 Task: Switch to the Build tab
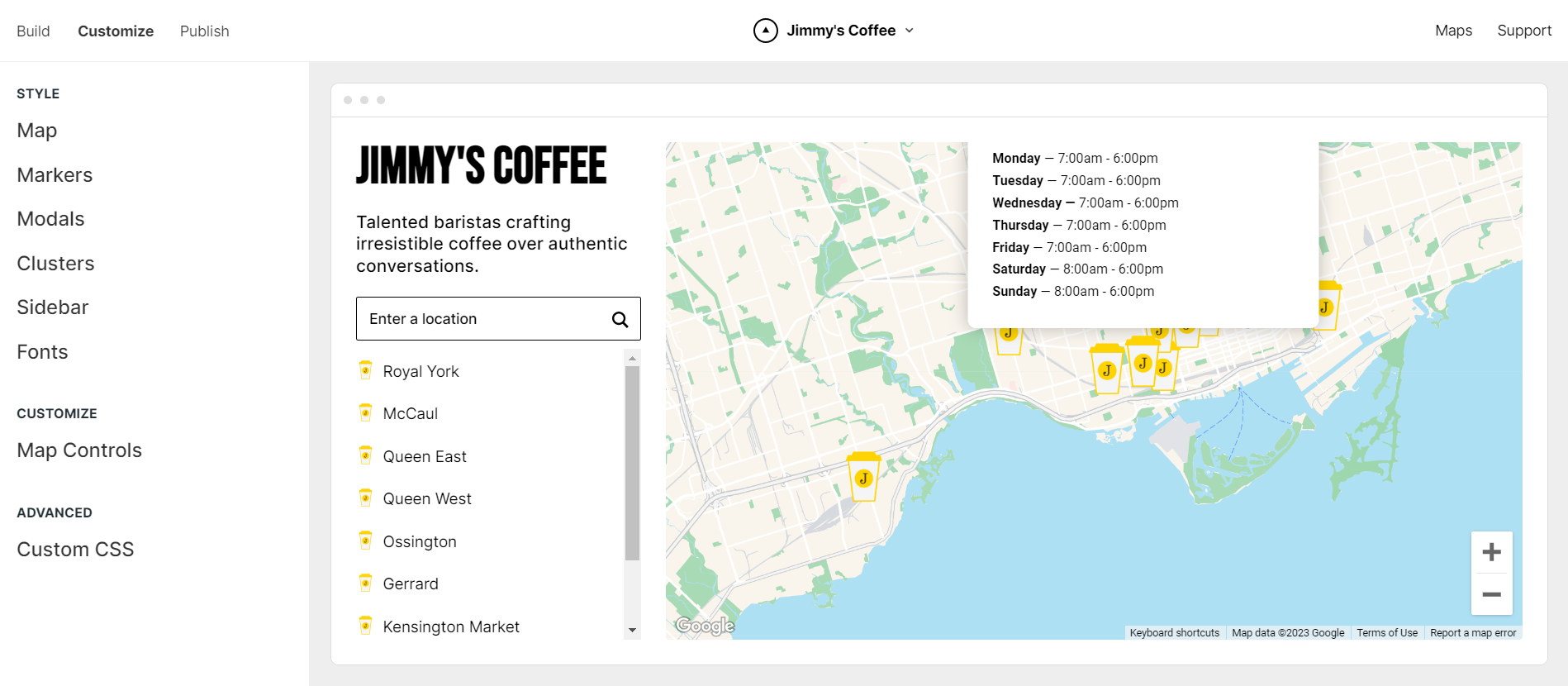coord(33,31)
